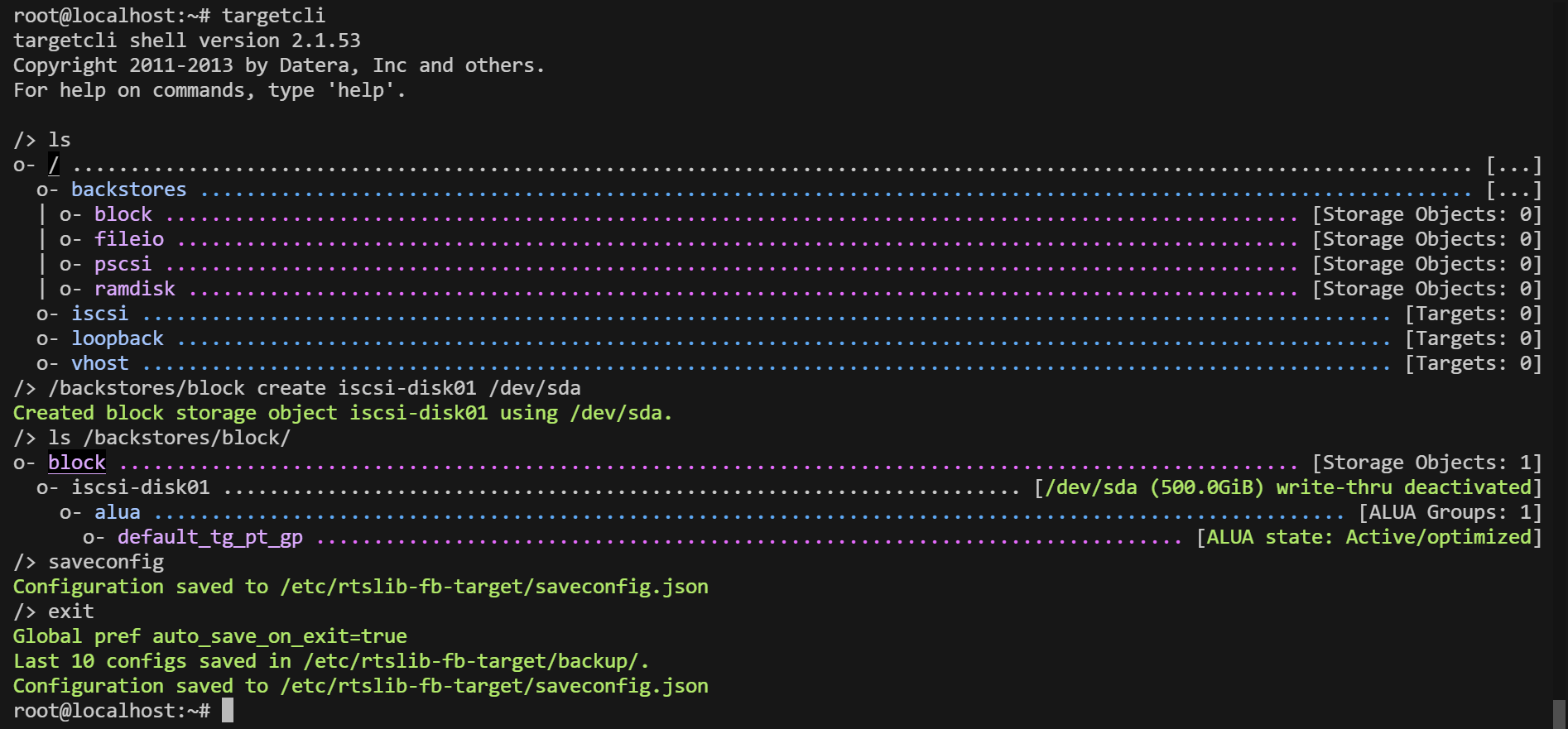This screenshot has height=729, width=1568.
Task: Click the write-thru deactivated status text
Action: (1403, 487)
